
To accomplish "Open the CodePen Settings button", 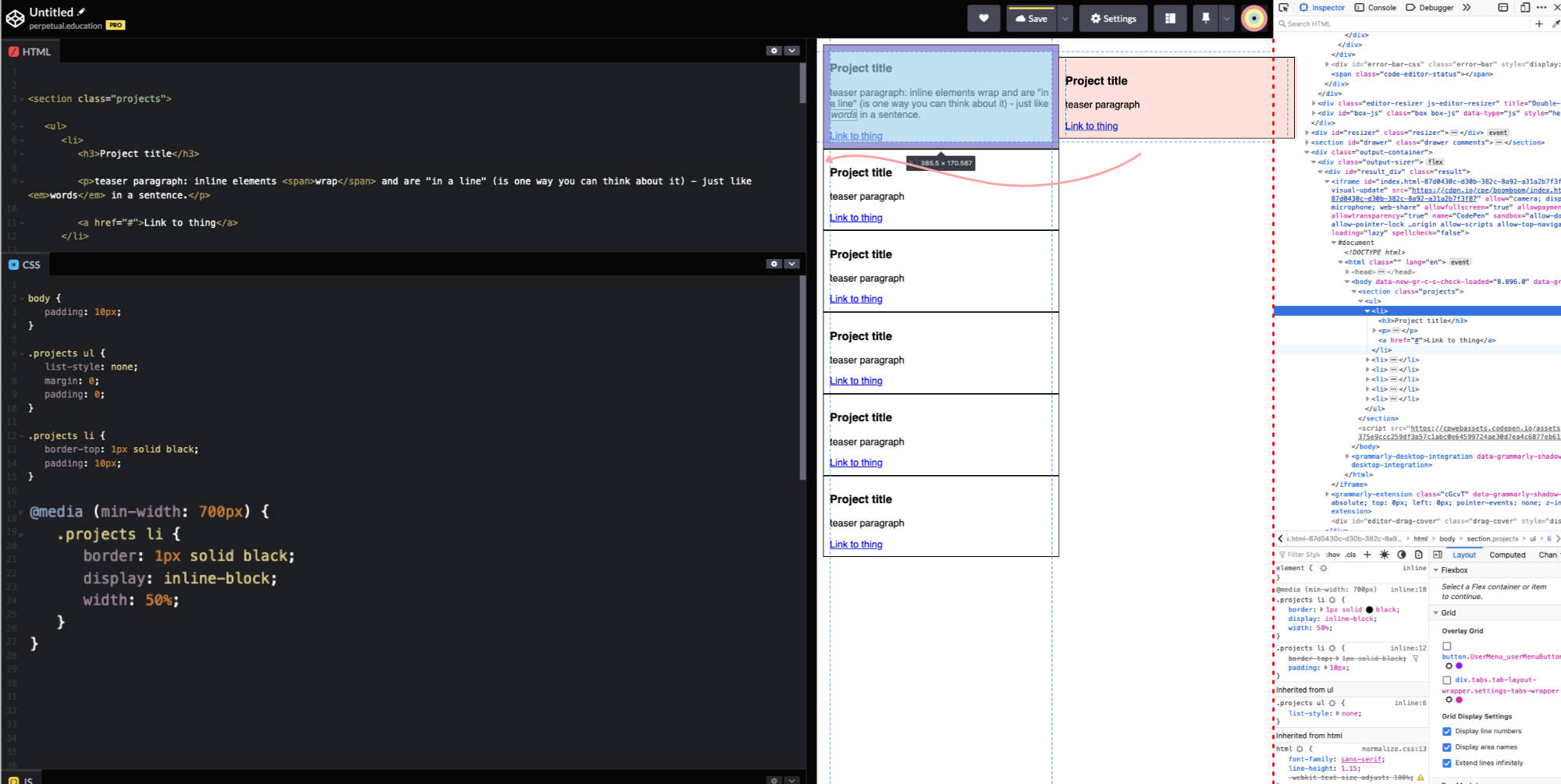I will pos(1114,19).
